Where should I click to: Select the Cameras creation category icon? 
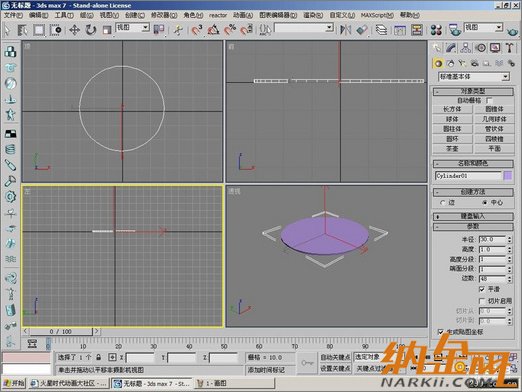tap(474, 63)
